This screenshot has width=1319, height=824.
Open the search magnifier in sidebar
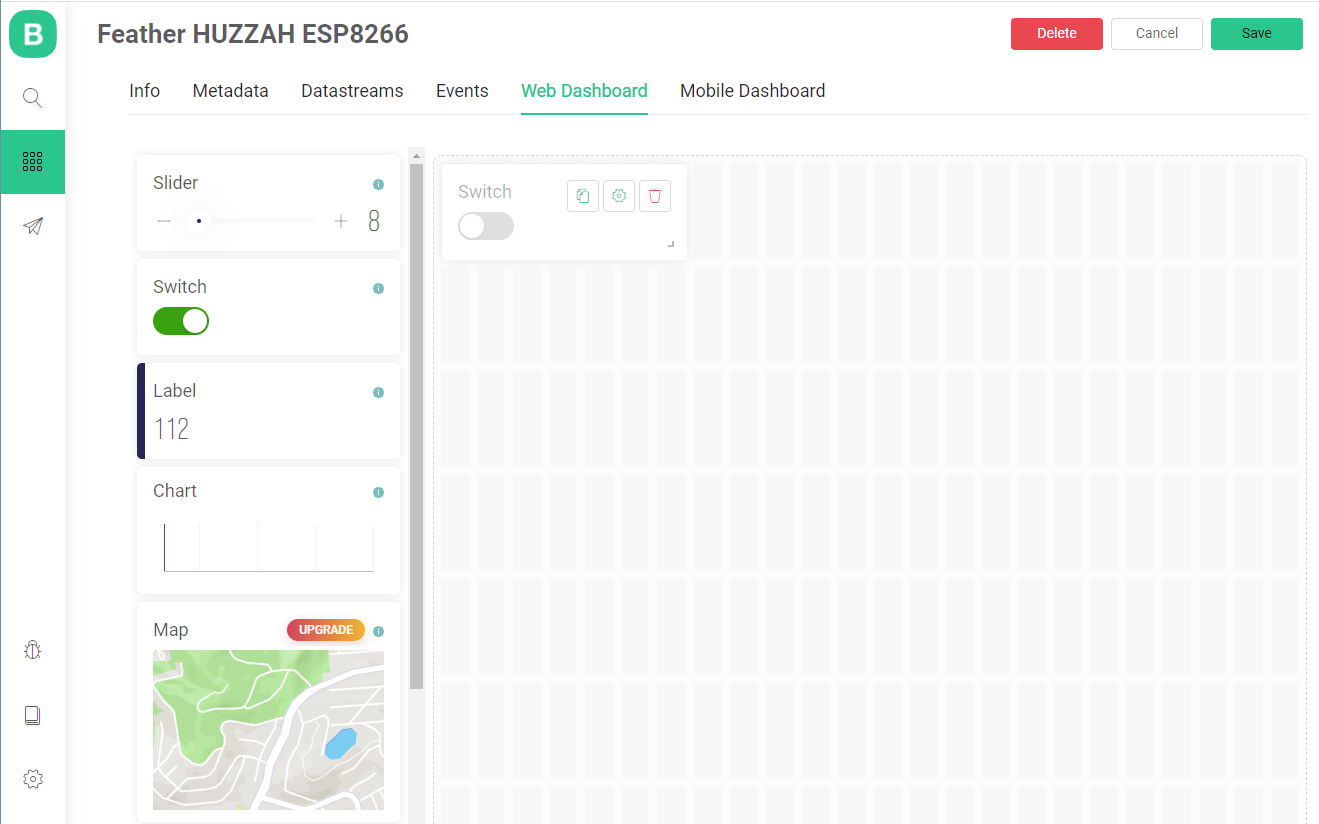pyautogui.click(x=33, y=98)
